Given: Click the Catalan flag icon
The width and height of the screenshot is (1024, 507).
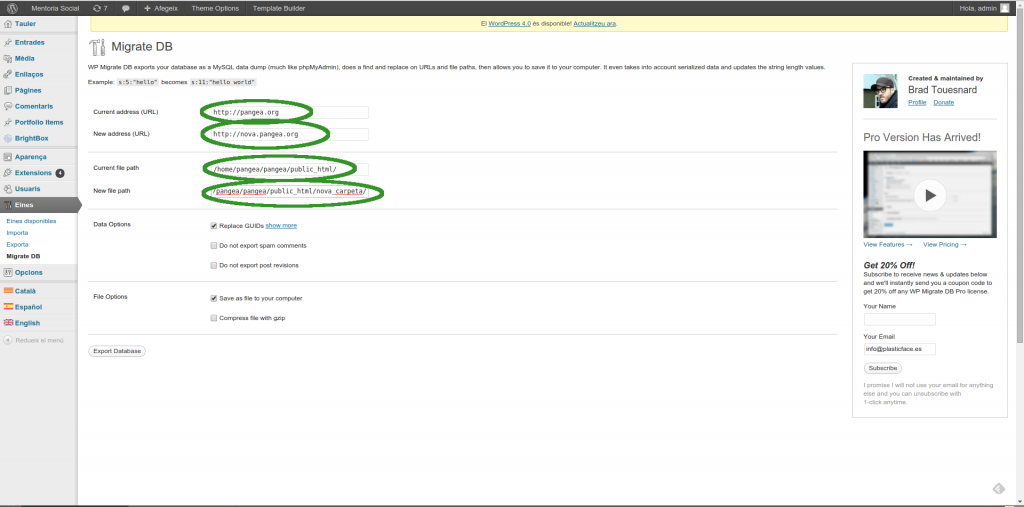Looking at the screenshot, I should pyautogui.click(x=8, y=291).
